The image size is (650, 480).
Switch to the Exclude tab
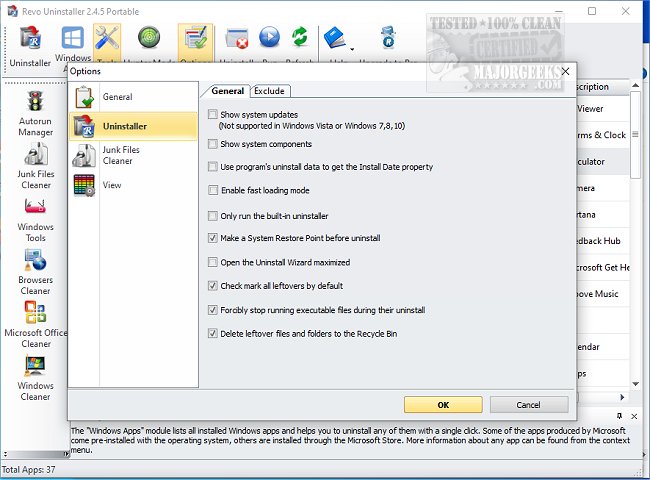[x=269, y=91]
